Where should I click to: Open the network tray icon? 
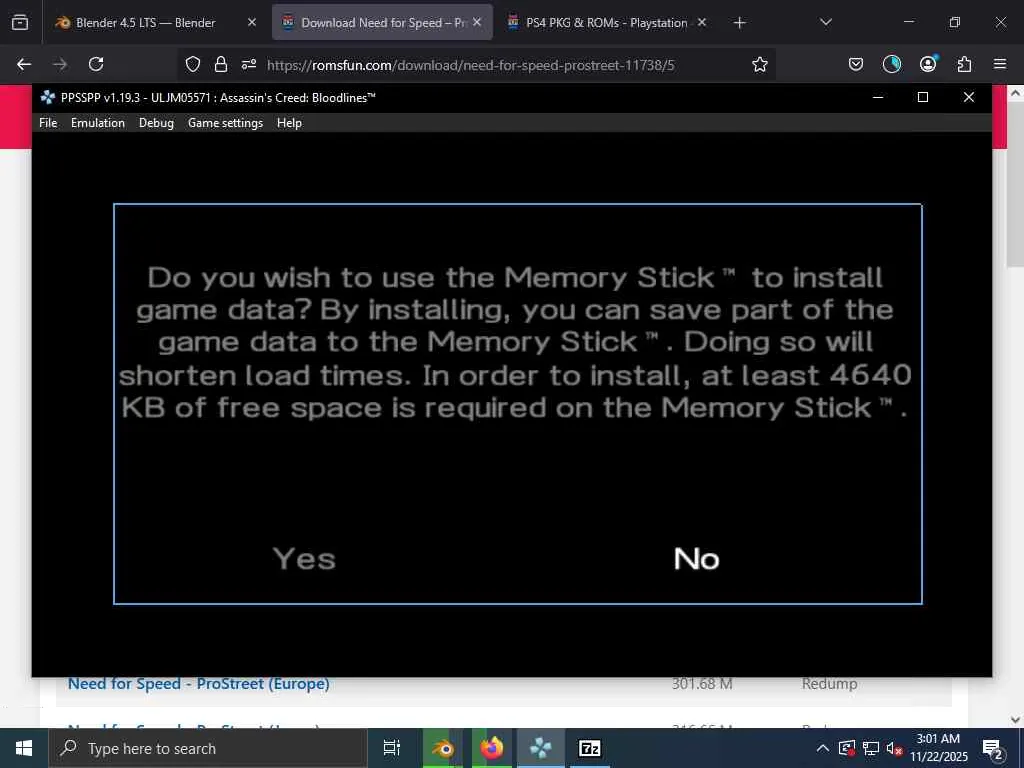tap(871, 748)
